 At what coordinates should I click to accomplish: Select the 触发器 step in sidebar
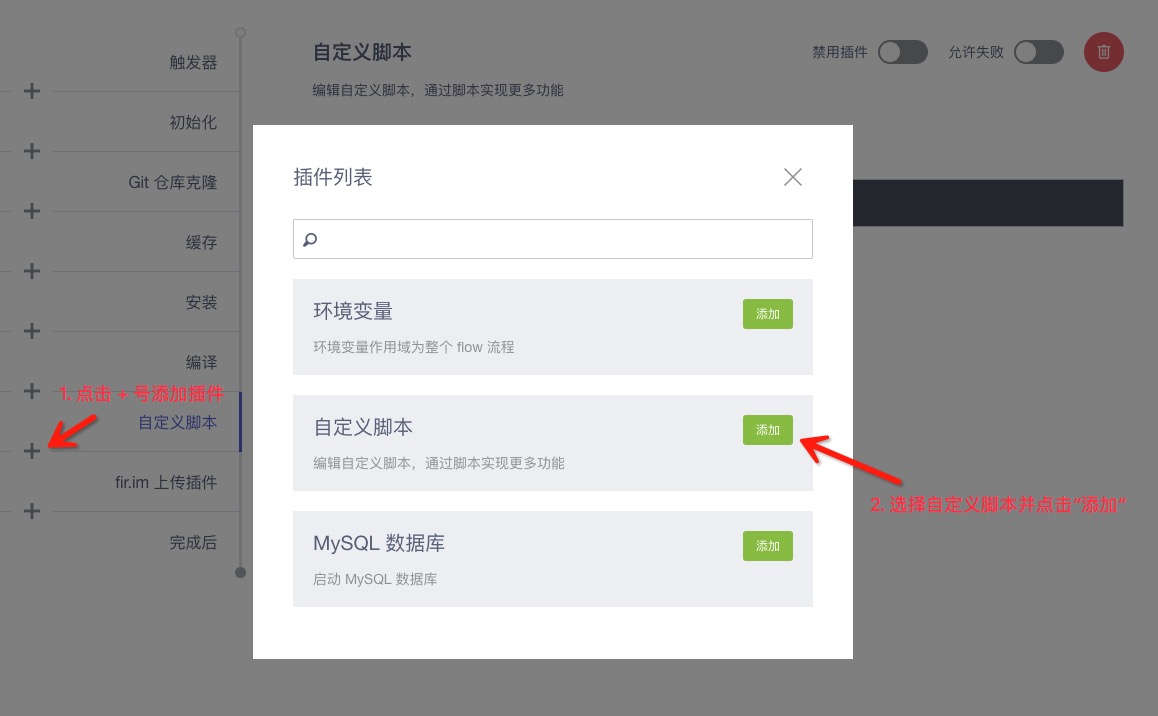[193, 62]
